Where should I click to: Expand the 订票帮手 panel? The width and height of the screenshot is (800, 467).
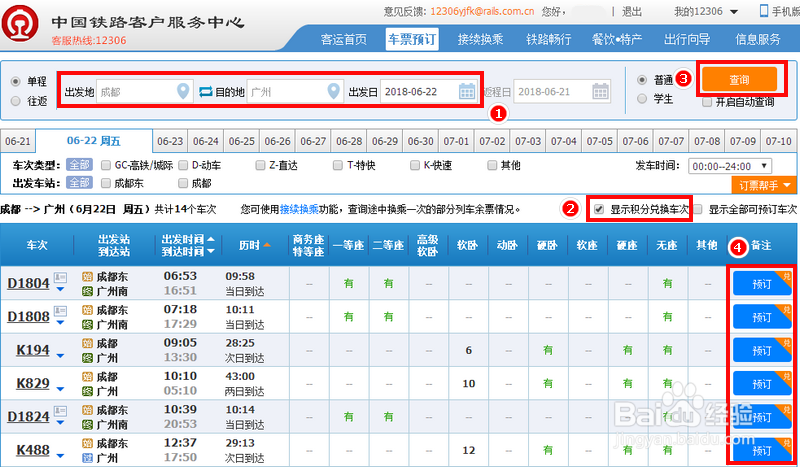[x=764, y=185]
